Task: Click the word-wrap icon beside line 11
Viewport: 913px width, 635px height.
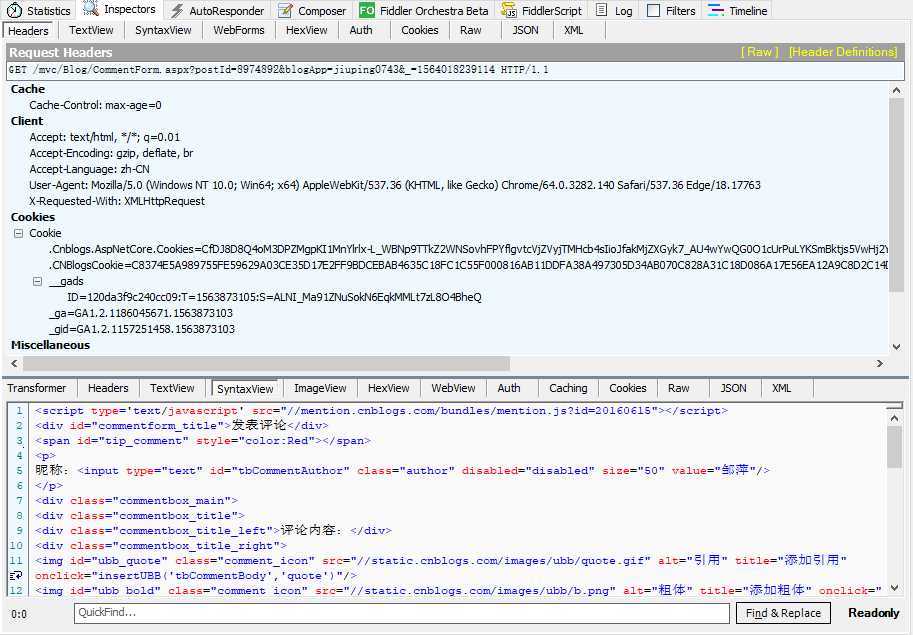Action: click(x=16, y=576)
